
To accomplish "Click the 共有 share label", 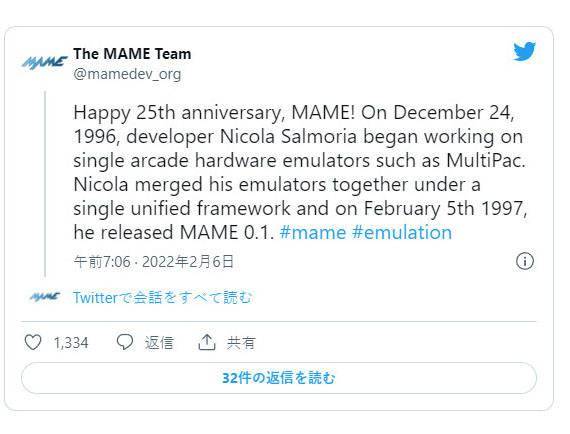I will pos(241,342).
